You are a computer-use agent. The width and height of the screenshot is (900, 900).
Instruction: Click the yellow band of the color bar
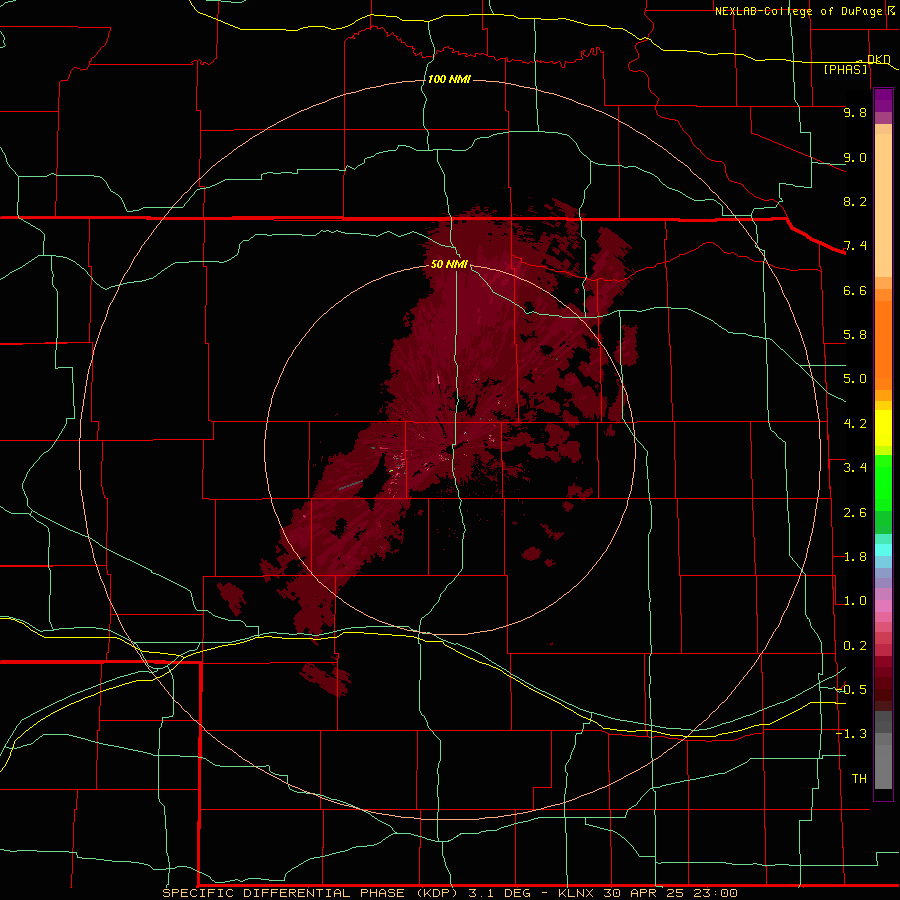(x=883, y=428)
